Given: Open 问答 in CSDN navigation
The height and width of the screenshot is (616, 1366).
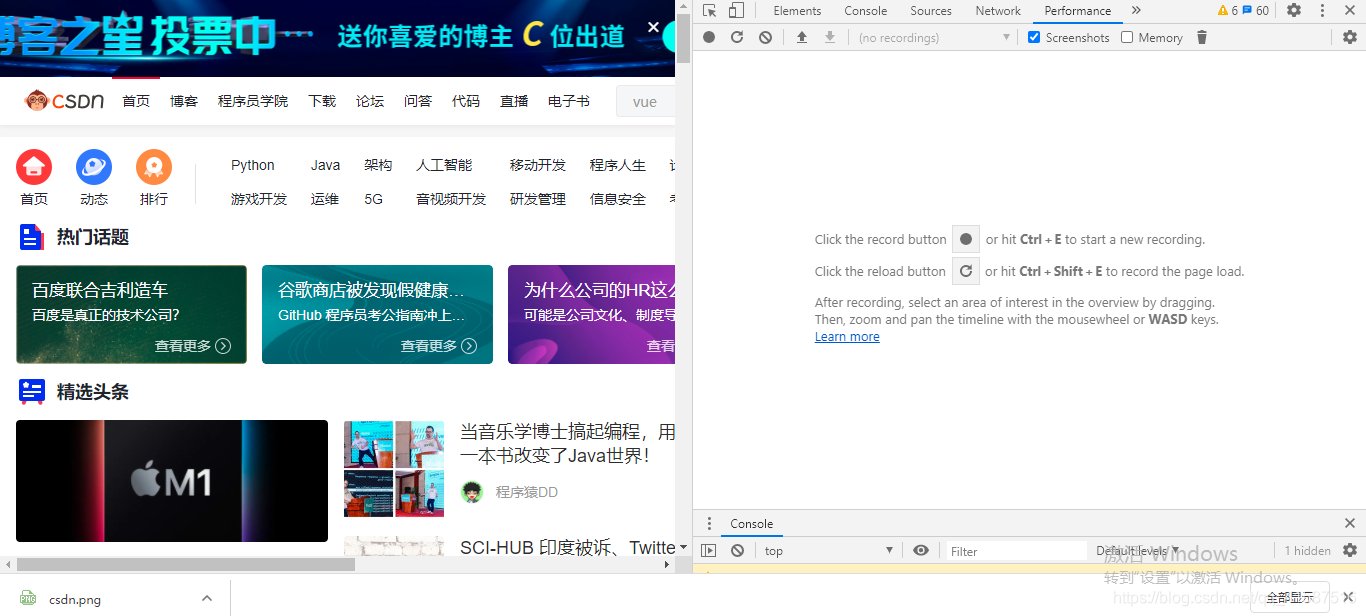Looking at the screenshot, I should coord(418,101).
